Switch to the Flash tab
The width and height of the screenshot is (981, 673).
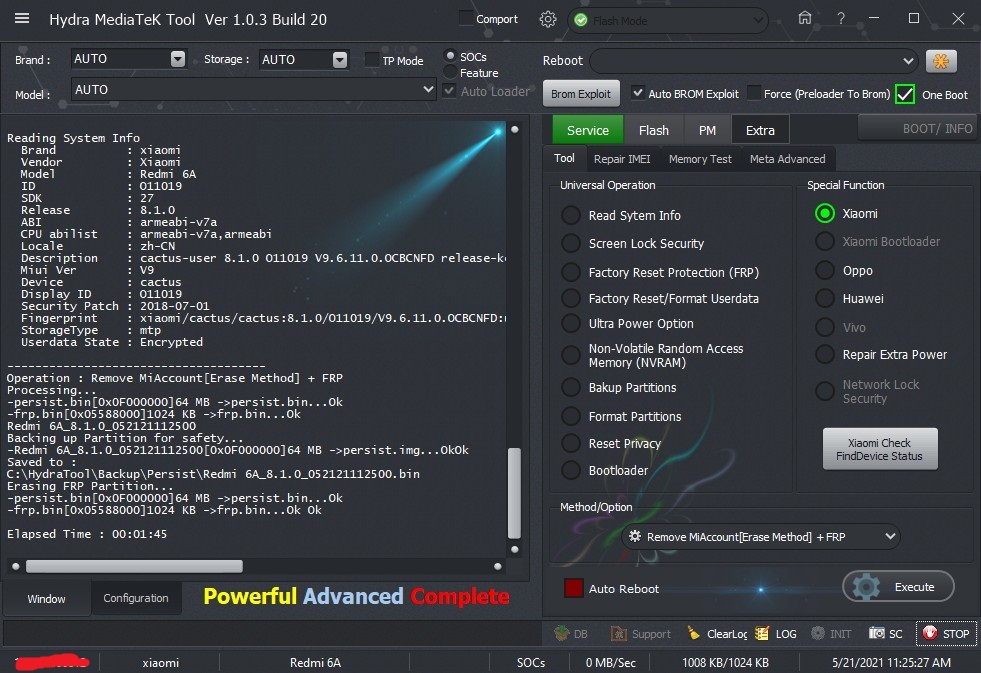click(654, 130)
